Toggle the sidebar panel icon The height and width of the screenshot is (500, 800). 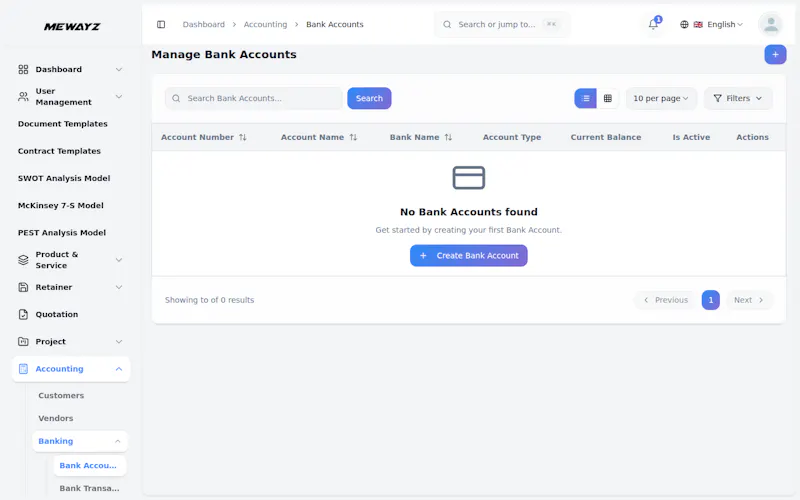pyautogui.click(x=161, y=24)
